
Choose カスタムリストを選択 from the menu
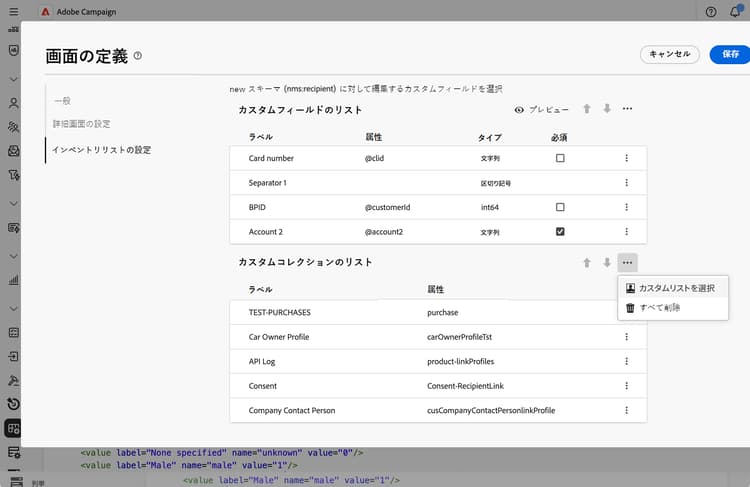click(673, 288)
